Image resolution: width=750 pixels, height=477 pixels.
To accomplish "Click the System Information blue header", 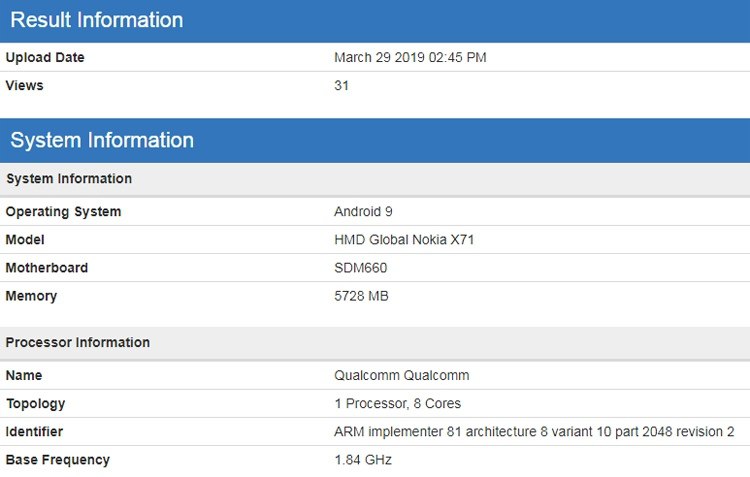I will (x=102, y=140).
